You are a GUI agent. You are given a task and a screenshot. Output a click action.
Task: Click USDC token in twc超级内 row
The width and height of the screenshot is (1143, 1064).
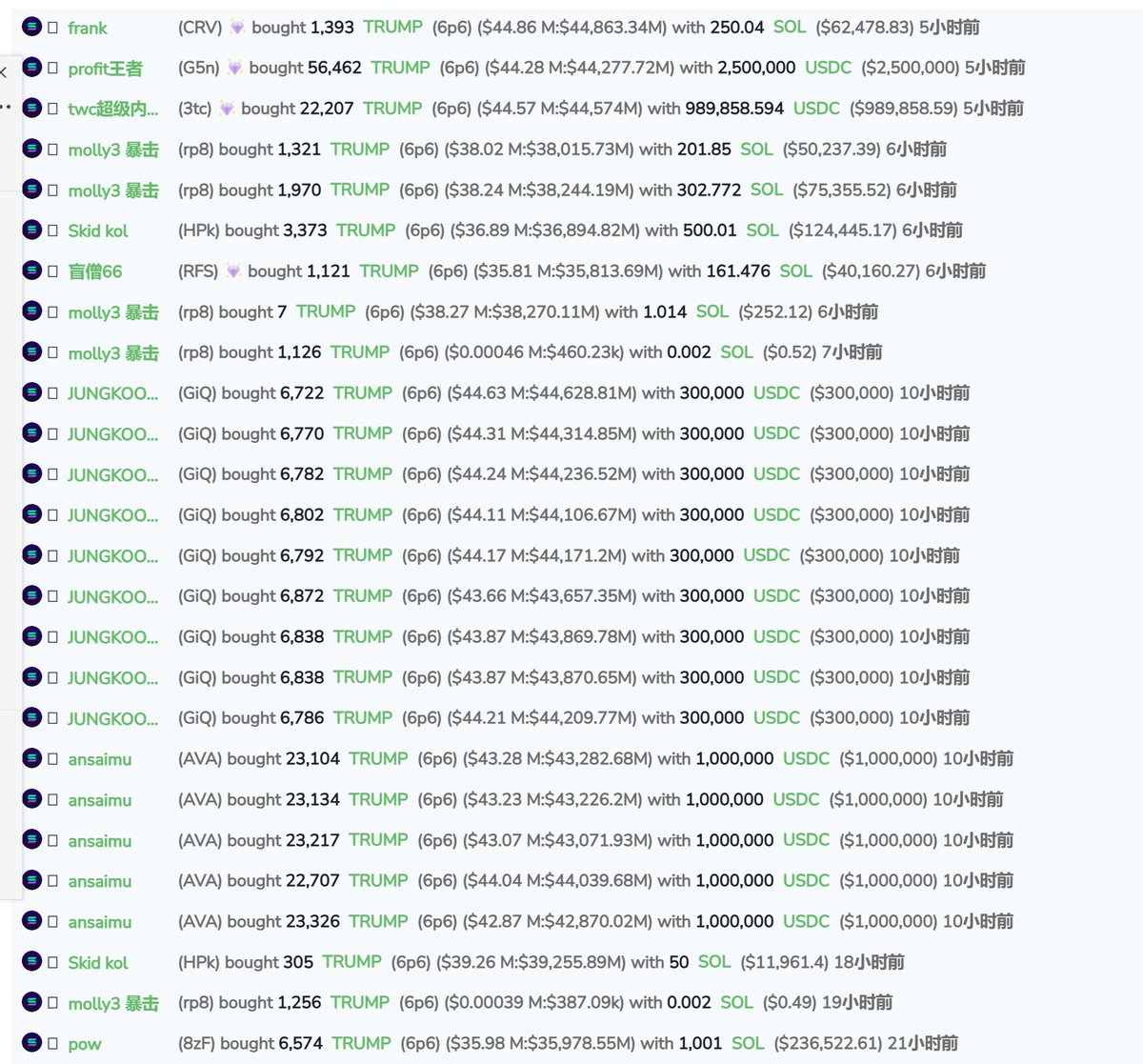click(817, 109)
